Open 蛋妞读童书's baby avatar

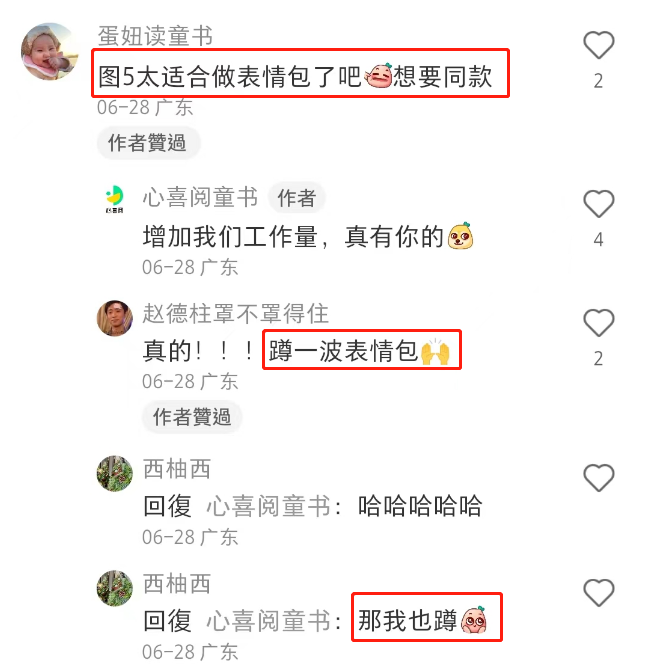(x=50, y=51)
